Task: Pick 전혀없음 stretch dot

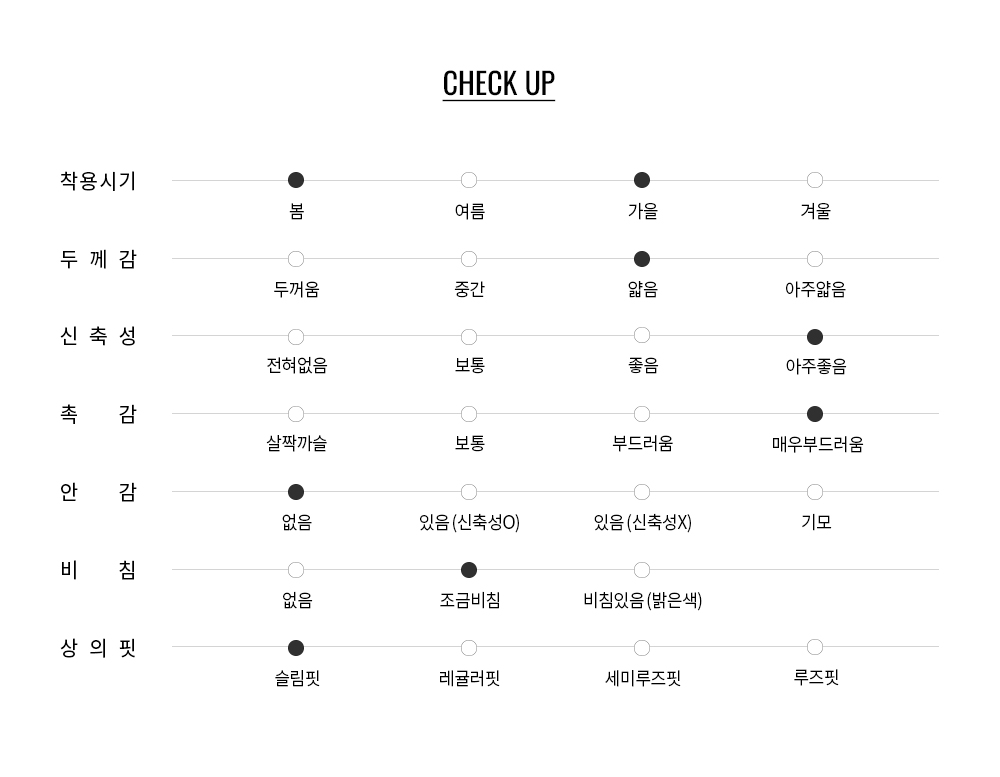Action: click(296, 337)
